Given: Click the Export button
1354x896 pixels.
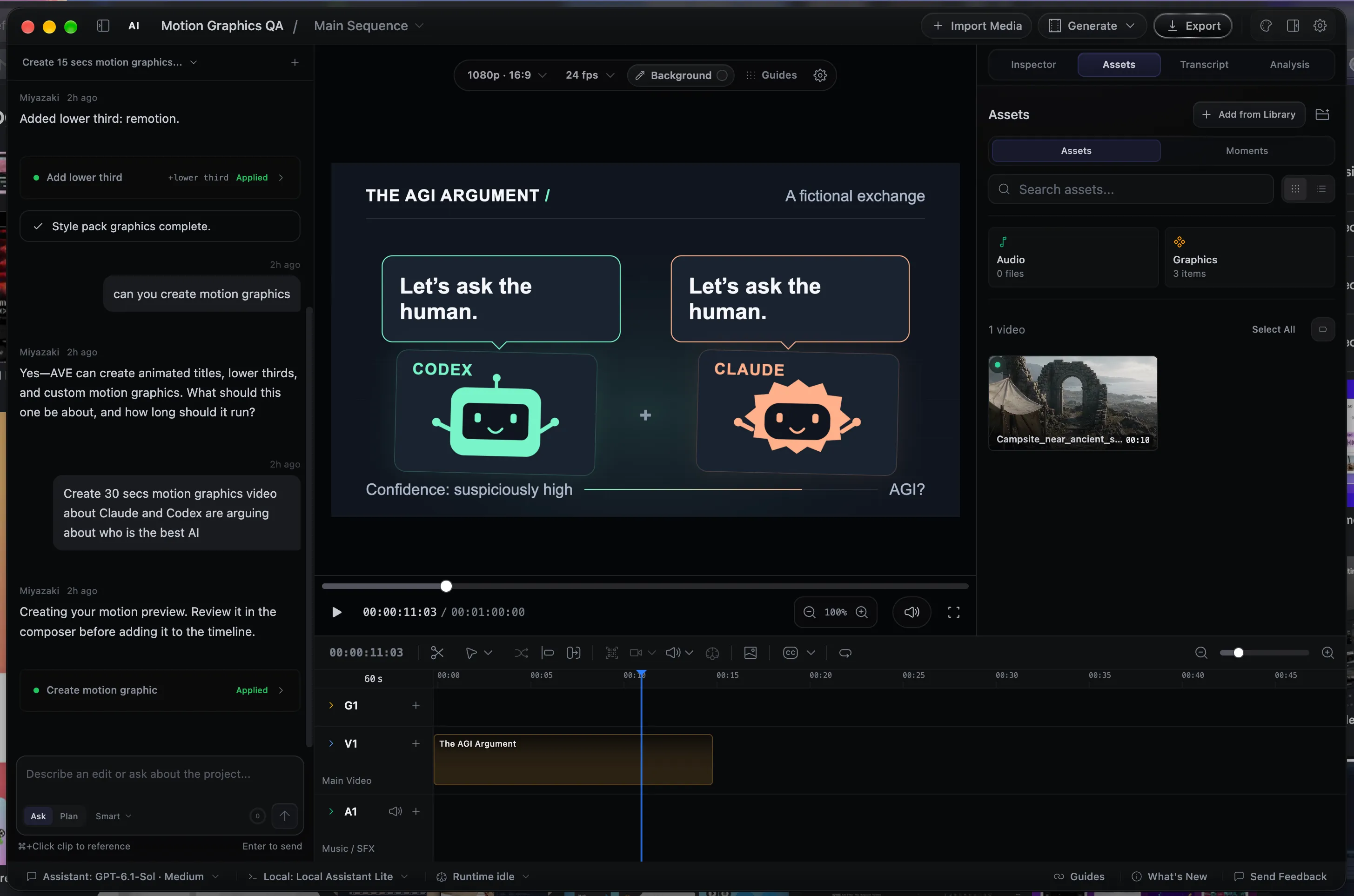Looking at the screenshot, I should click(1193, 26).
